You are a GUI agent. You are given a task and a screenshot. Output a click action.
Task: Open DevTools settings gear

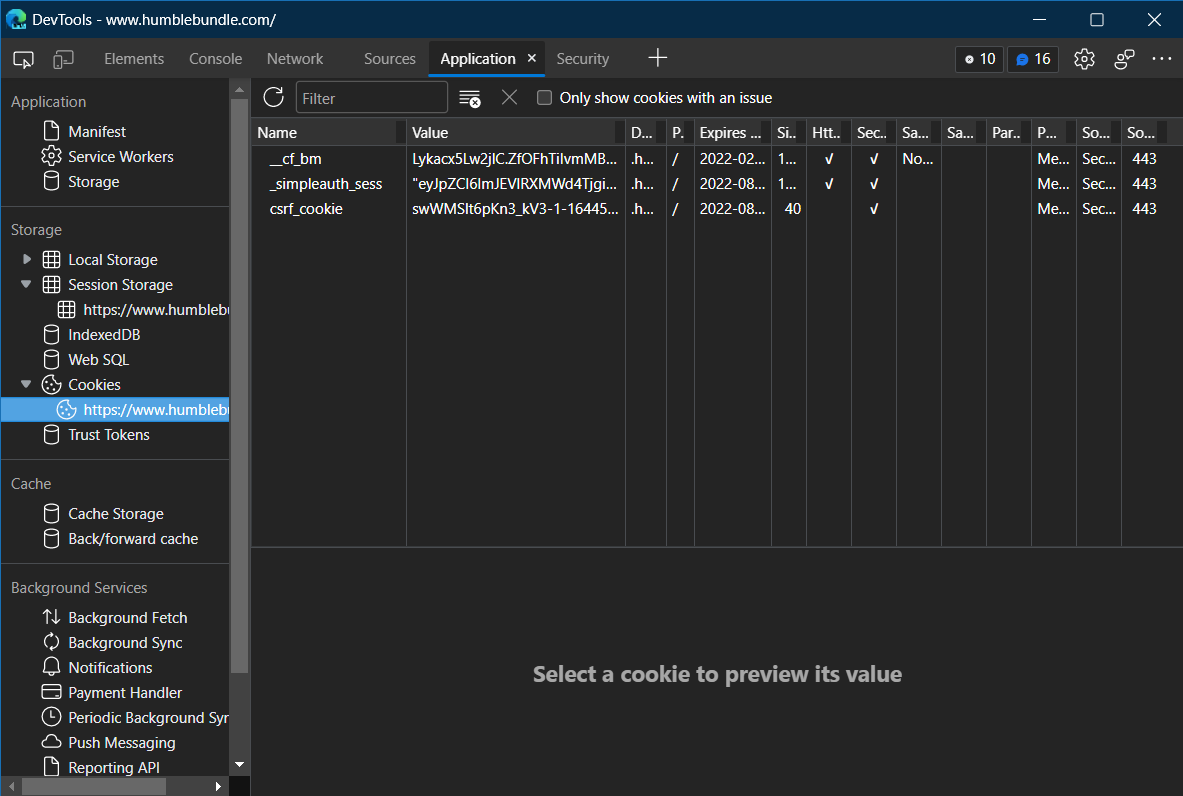point(1084,59)
